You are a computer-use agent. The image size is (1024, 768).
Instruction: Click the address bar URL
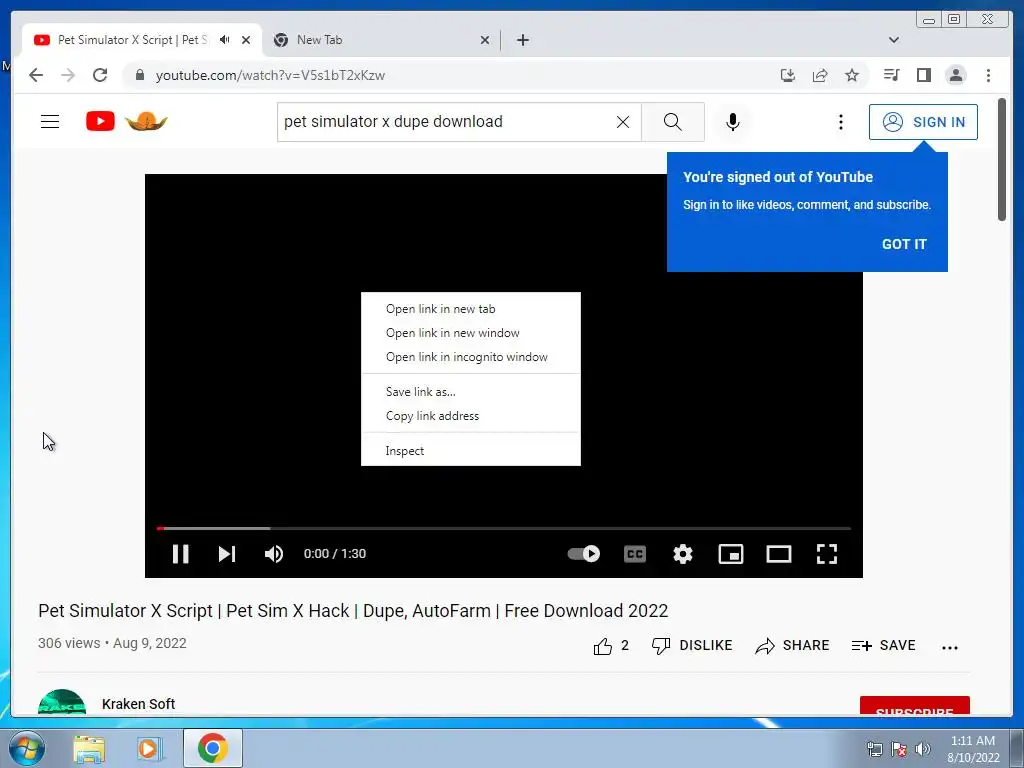pyautogui.click(x=270, y=76)
